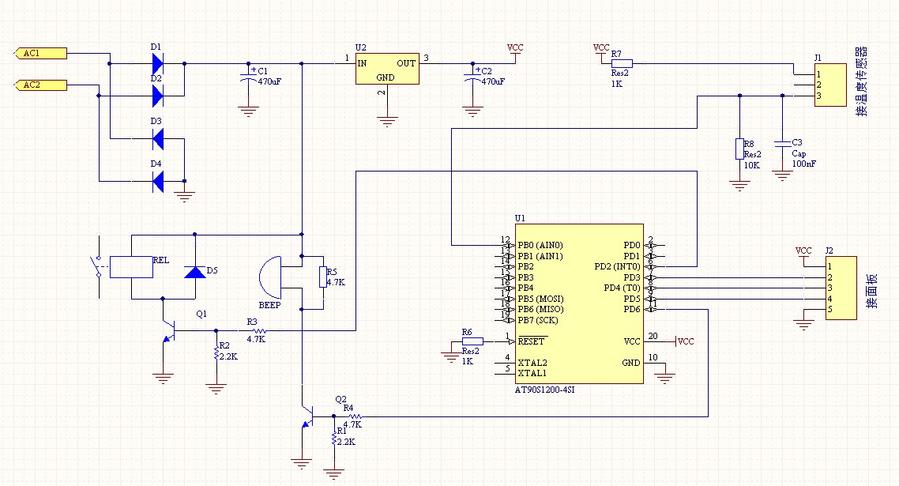Select transistor Q1
The height and width of the screenshot is (486, 899).
click(x=172, y=333)
